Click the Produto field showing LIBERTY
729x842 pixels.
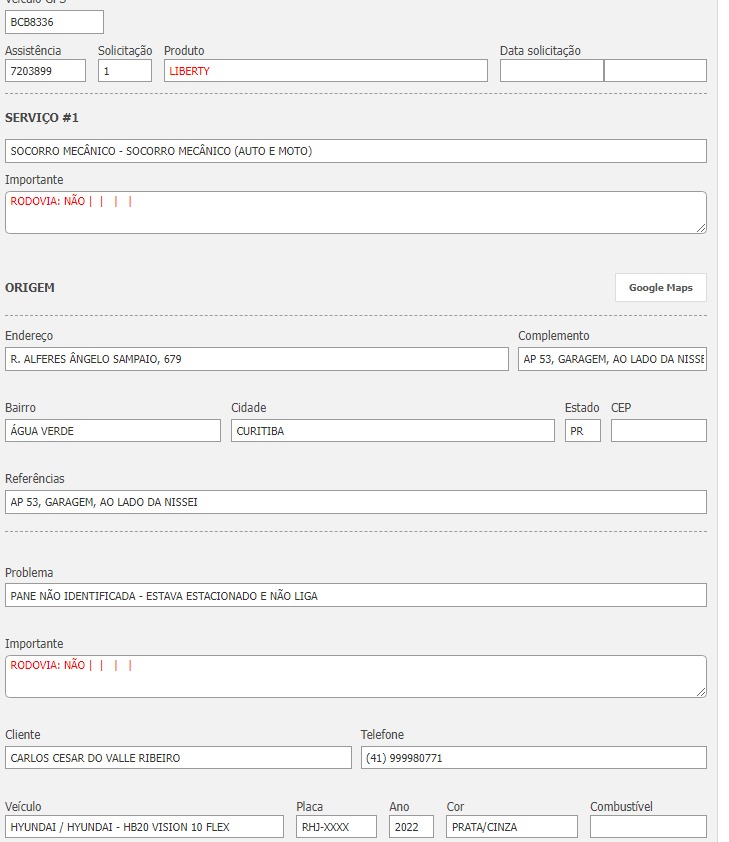[326, 71]
